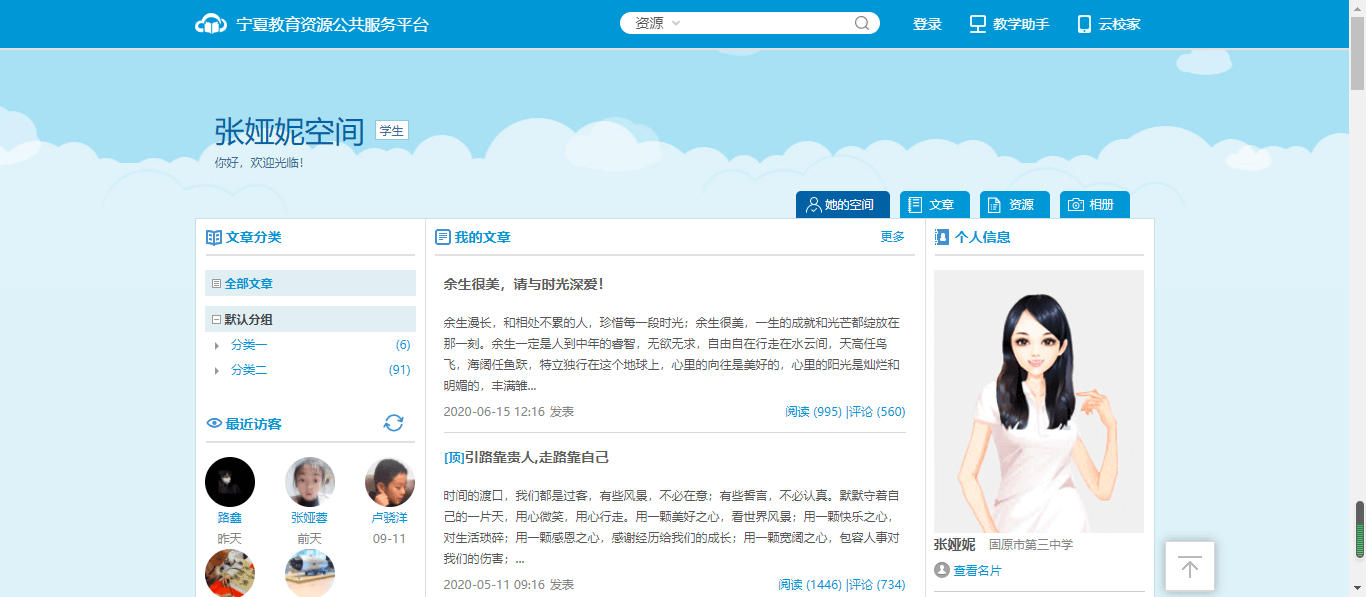1366x597 pixels.
Task: Collapse the 默认分组 group
Action: 216,320
